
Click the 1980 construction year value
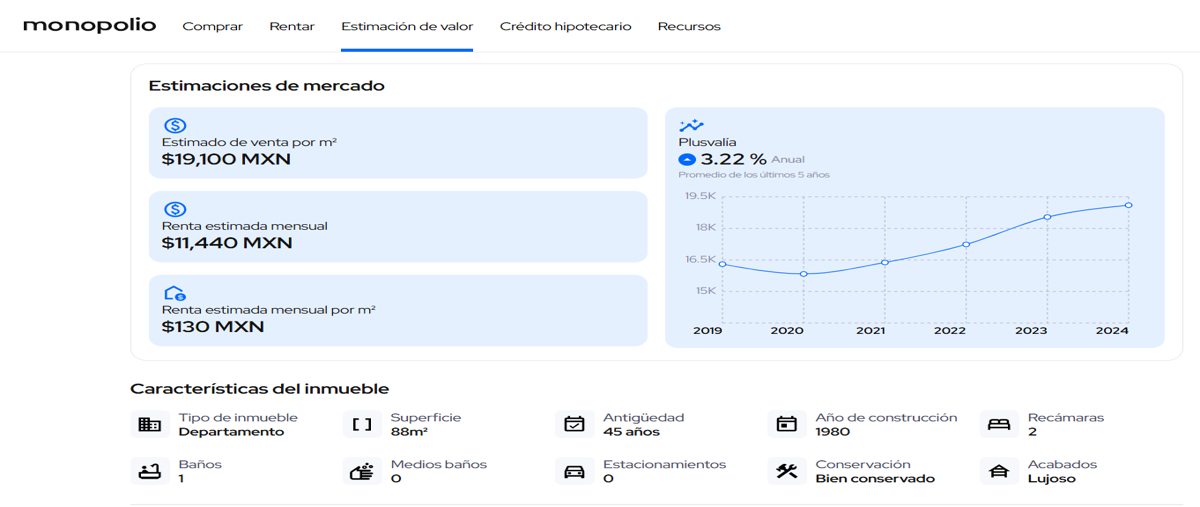832,432
